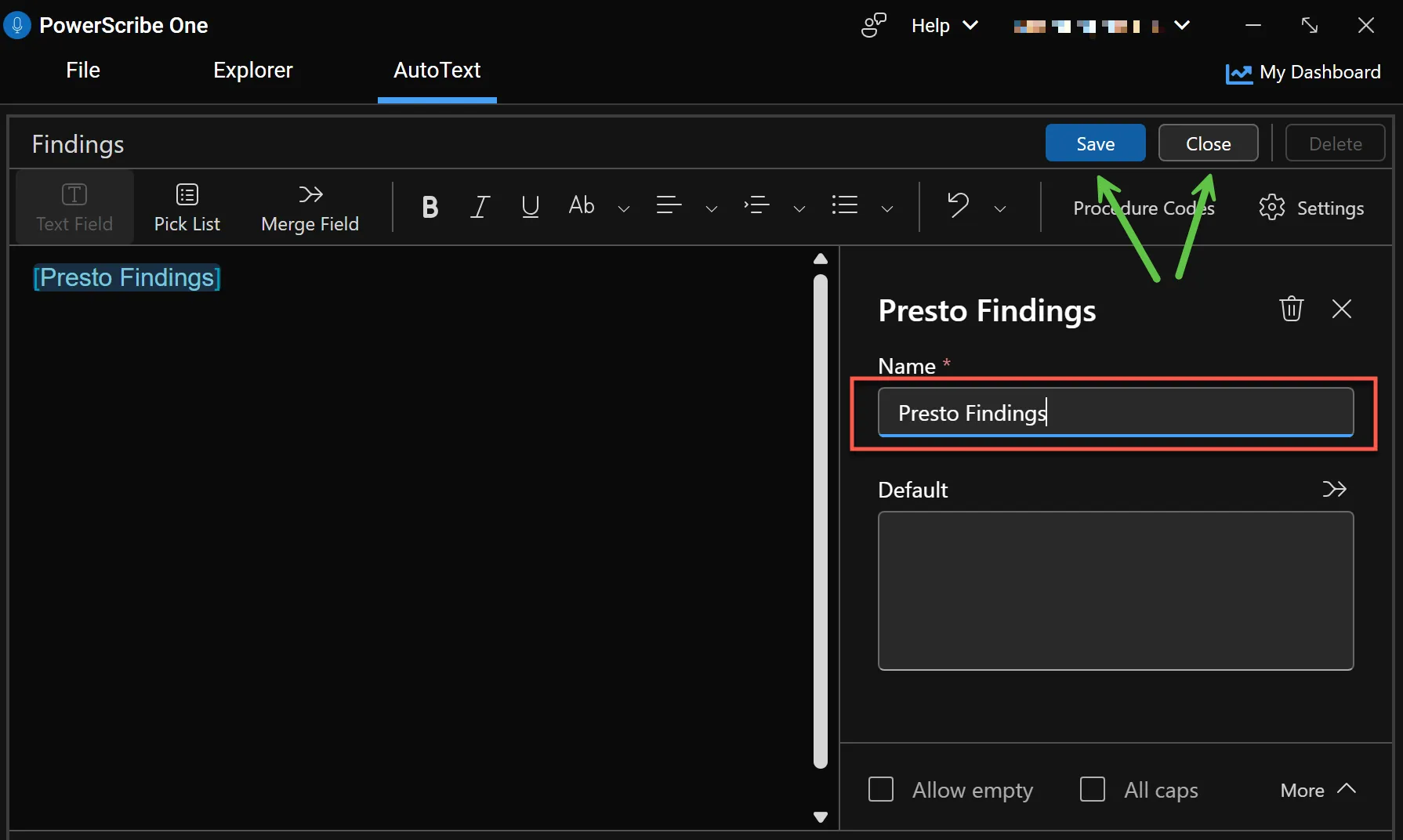Viewport: 1403px width, 840px height.
Task: Restore down the PowerScribe window
Action: [x=1310, y=25]
